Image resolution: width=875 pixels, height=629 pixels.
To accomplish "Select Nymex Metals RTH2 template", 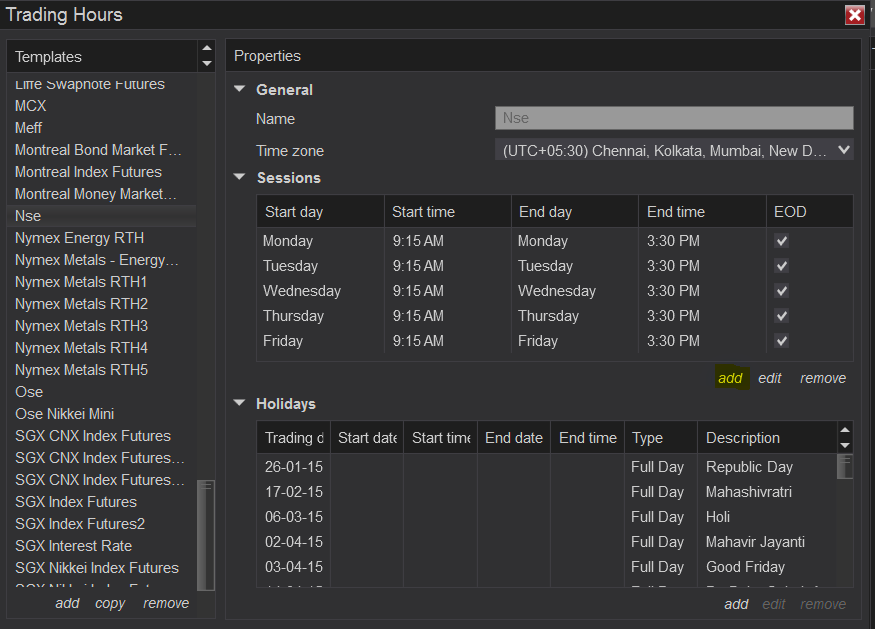I will pos(102,304).
